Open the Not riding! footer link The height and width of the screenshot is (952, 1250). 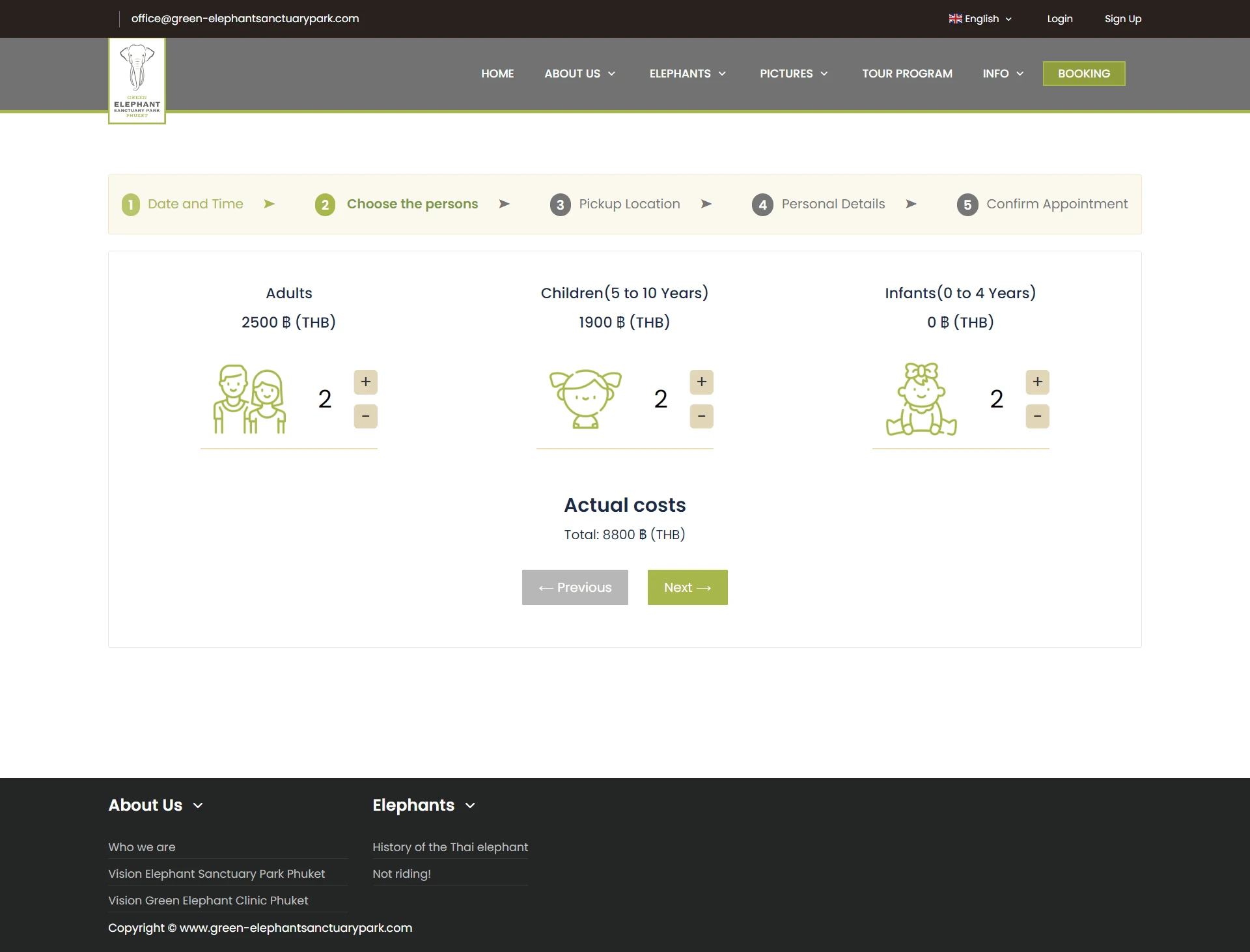[401, 874]
